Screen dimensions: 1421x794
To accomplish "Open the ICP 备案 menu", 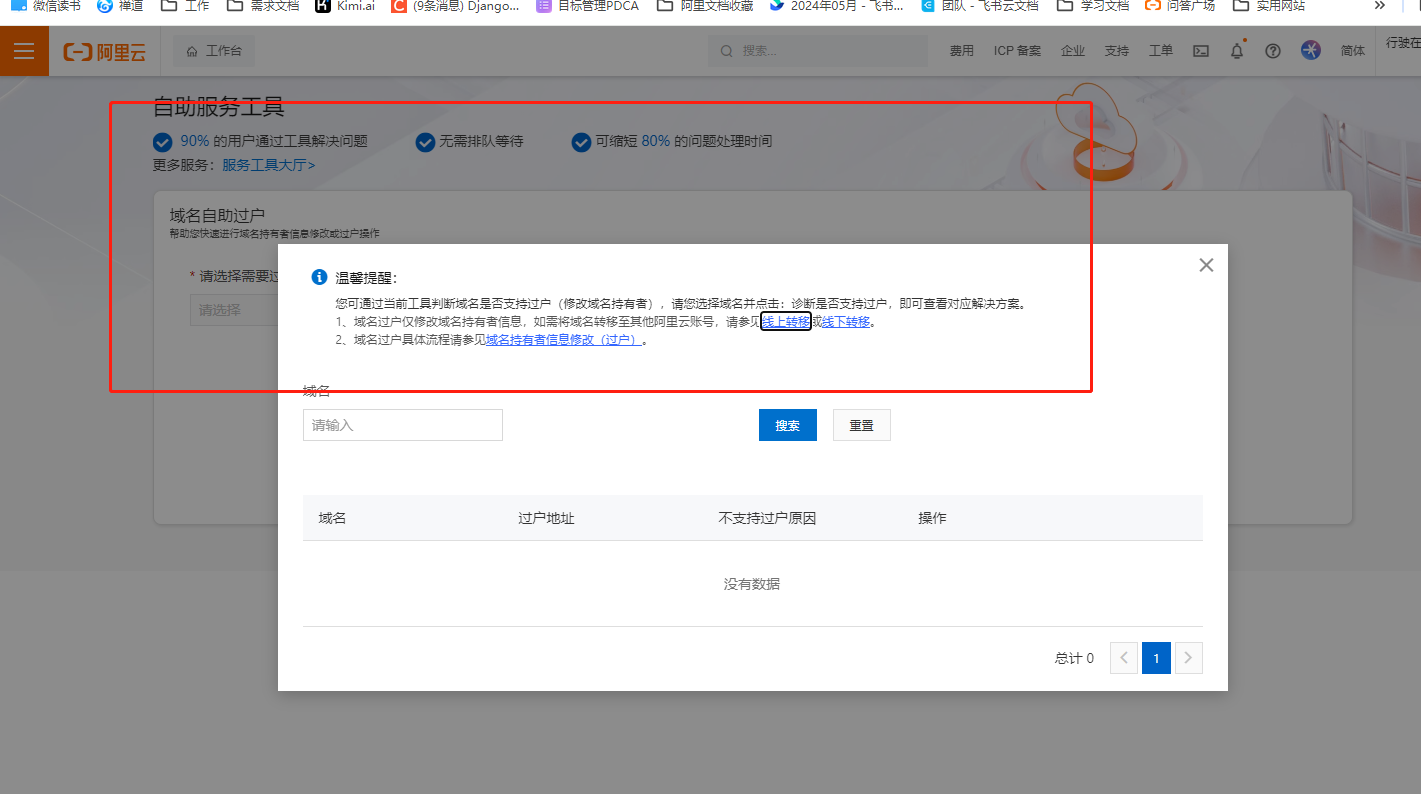I will pyautogui.click(x=1017, y=51).
